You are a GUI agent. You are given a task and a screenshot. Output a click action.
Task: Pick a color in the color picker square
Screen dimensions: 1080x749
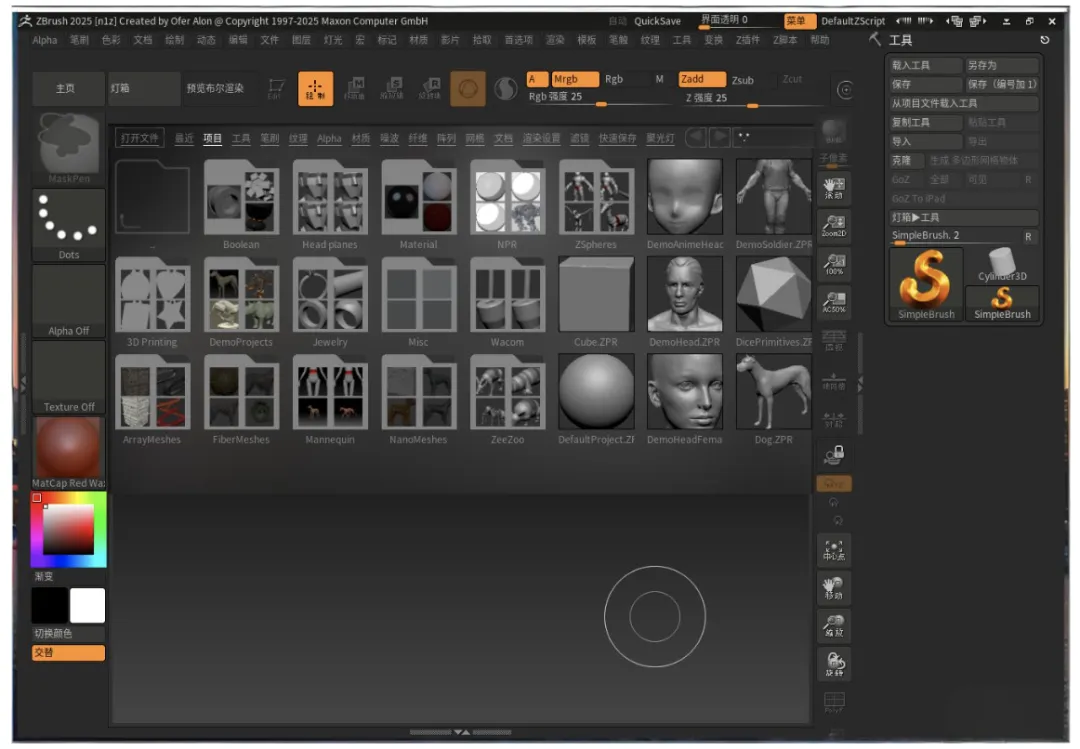point(68,529)
